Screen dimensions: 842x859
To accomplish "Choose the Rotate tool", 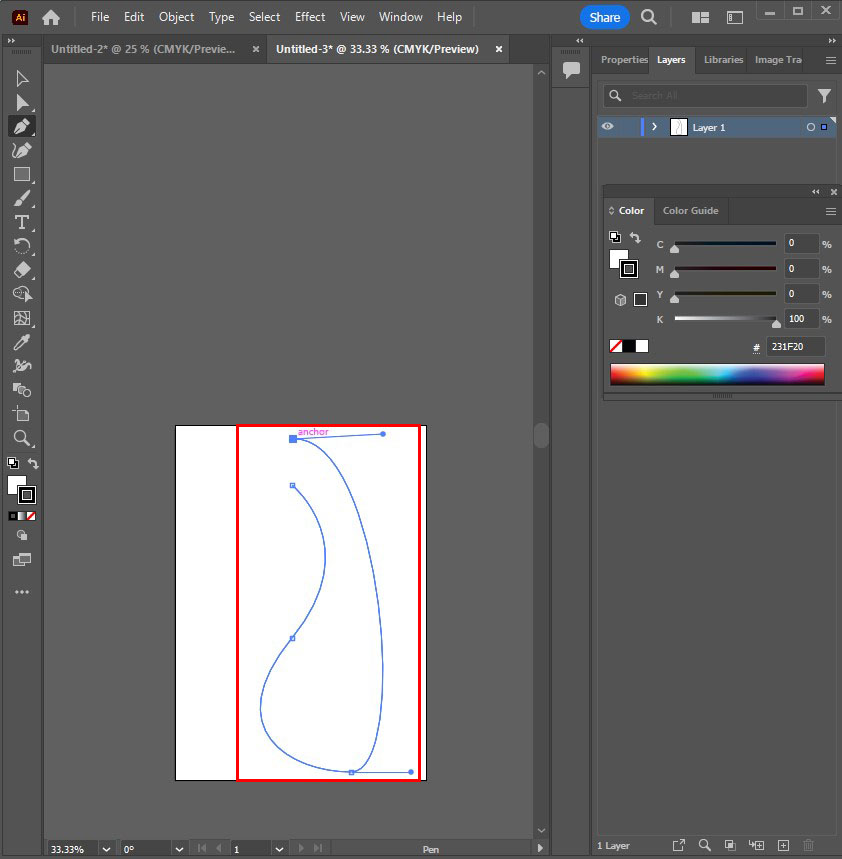I will (22, 246).
